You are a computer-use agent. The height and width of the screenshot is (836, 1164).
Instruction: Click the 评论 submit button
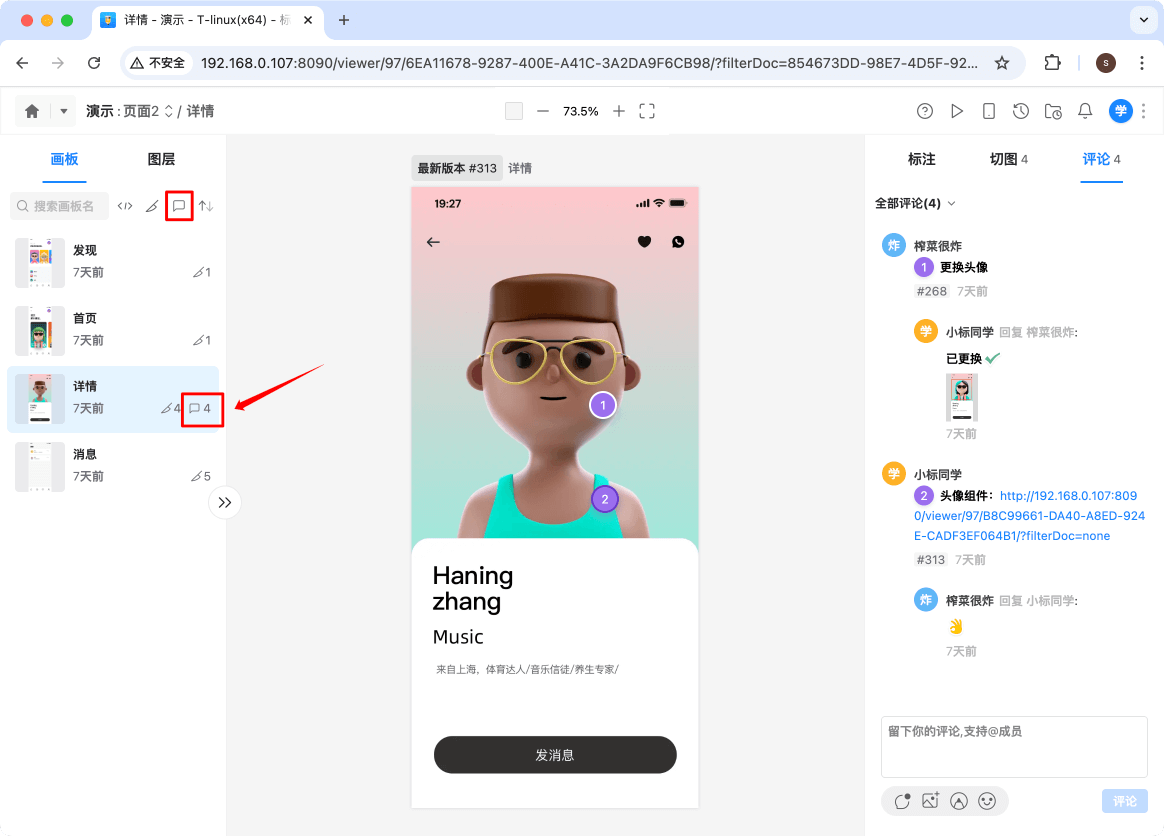click(1125, 801)
